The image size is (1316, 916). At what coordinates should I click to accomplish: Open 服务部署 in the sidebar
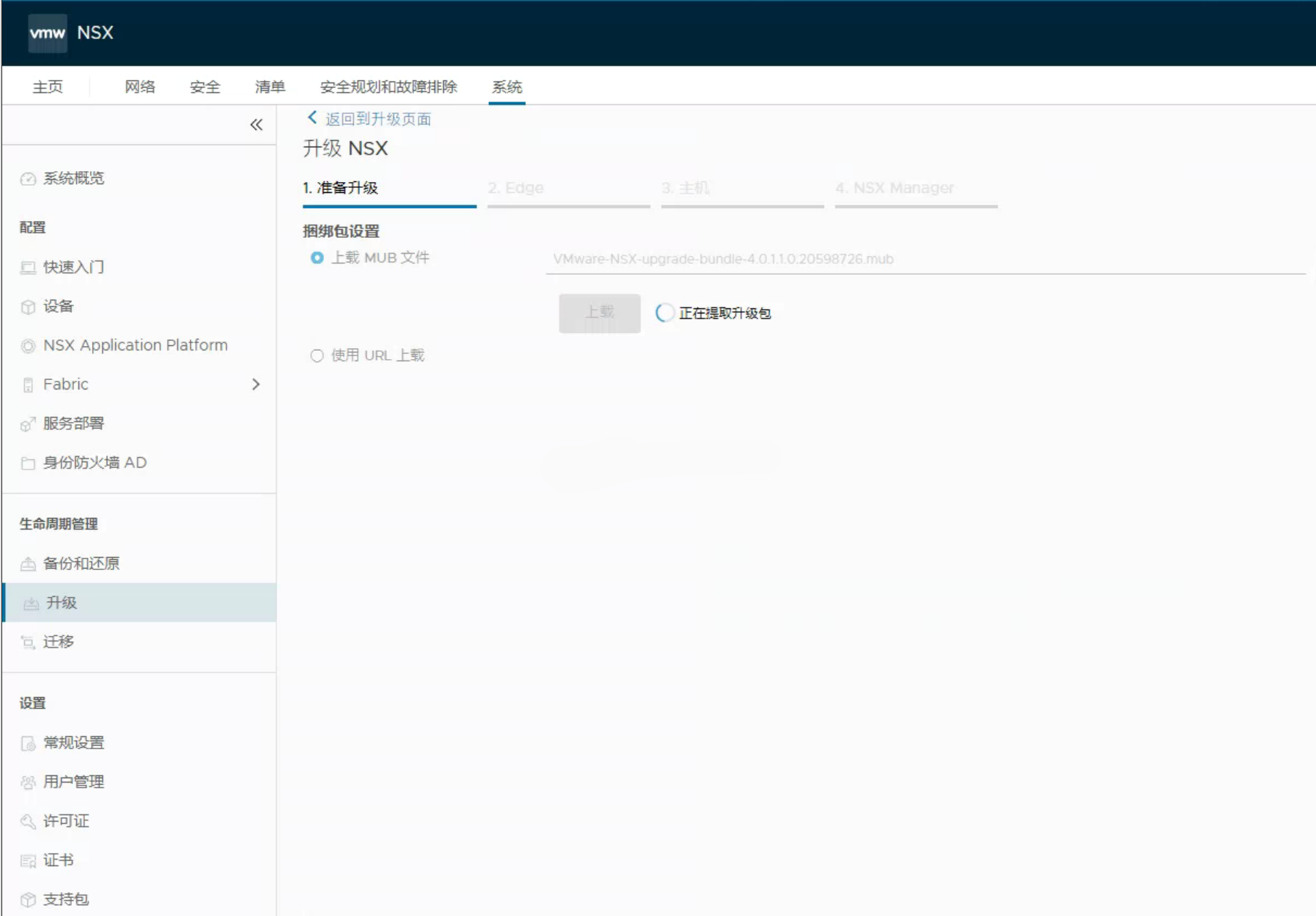click(x=74, y=424)
